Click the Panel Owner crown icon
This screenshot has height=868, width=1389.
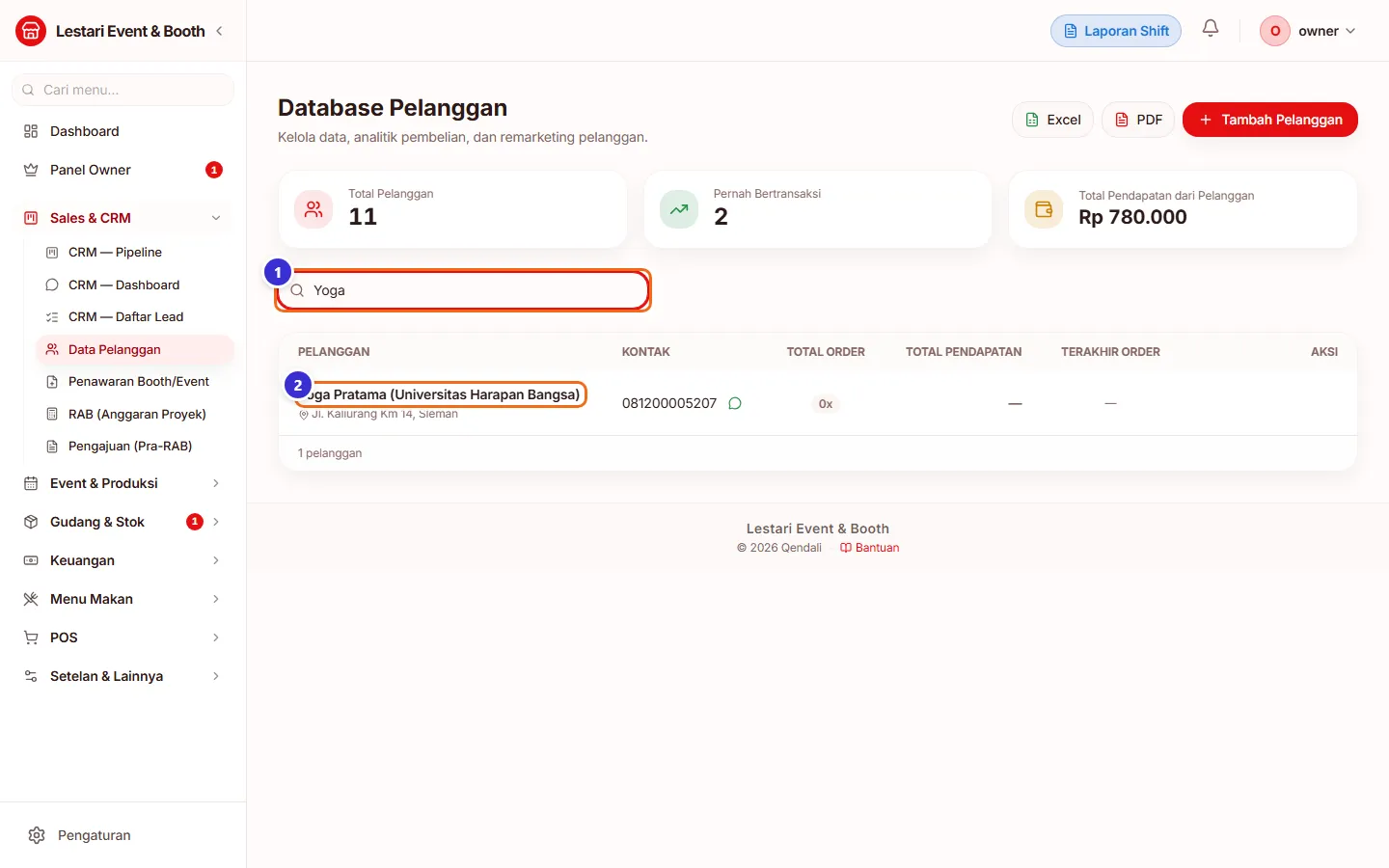click(31, 170)
